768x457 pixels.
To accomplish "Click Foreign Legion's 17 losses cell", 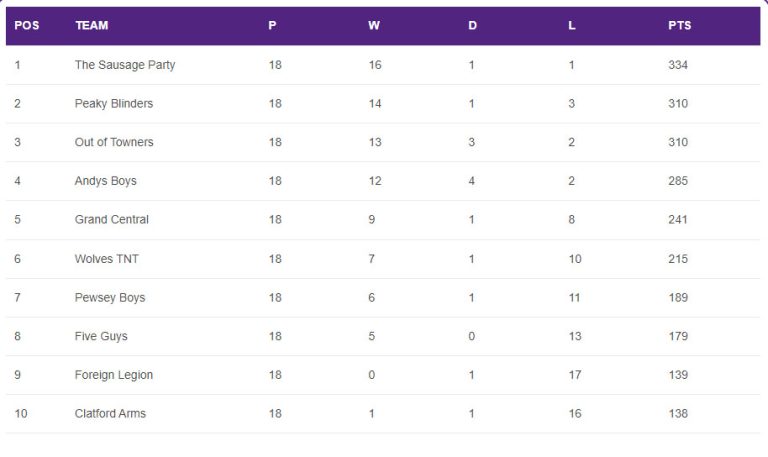I will point(575,375).
